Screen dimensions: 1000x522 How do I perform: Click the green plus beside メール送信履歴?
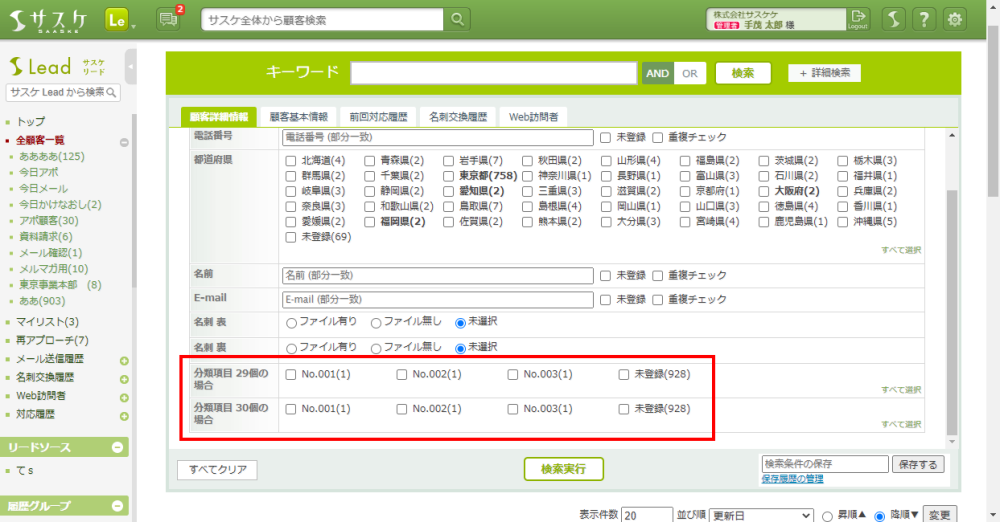click(x=124, y=360)
